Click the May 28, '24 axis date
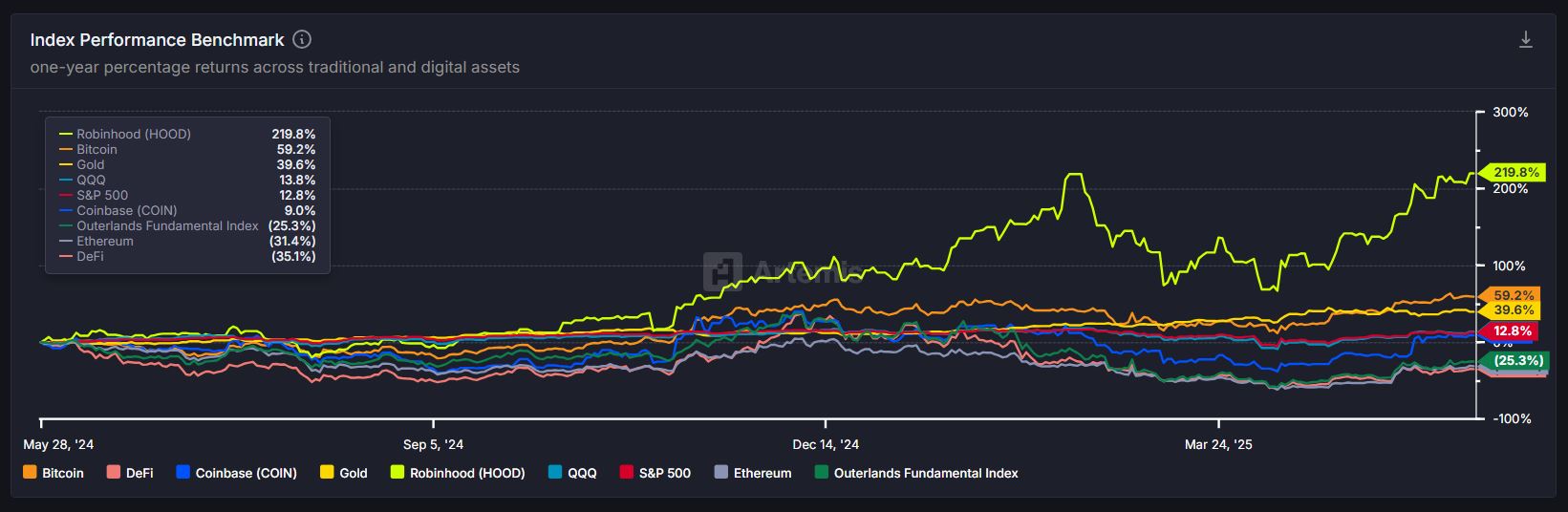Screen dimensions: 1568x512 [58, 445]
